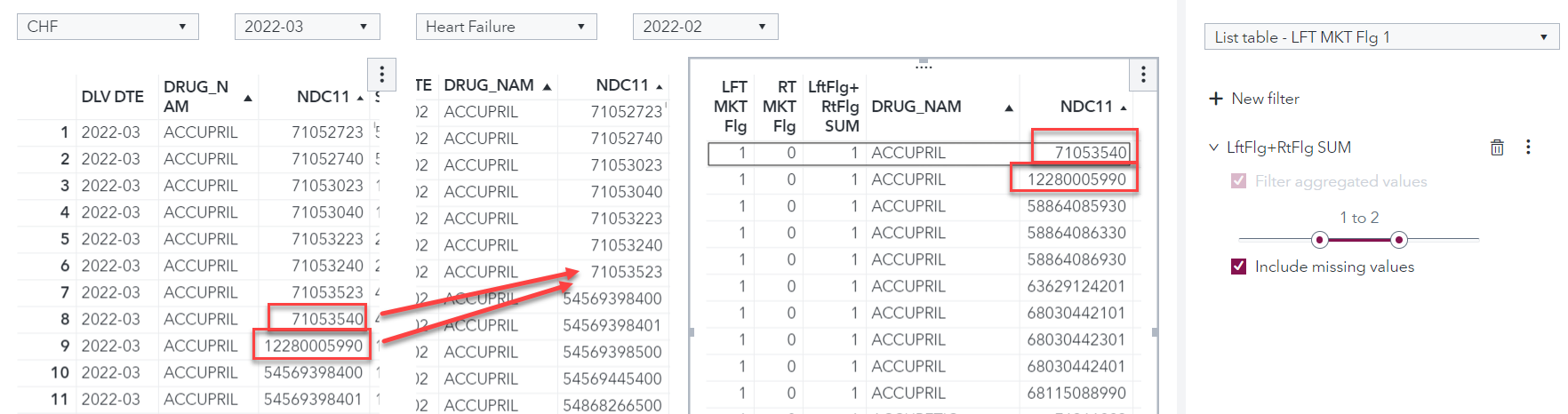The width and height of the screenshot is (1568, 414).
Task: Delete the LftFlg+RtFlg SUM filter
Action: click(x=1497, y=147)
